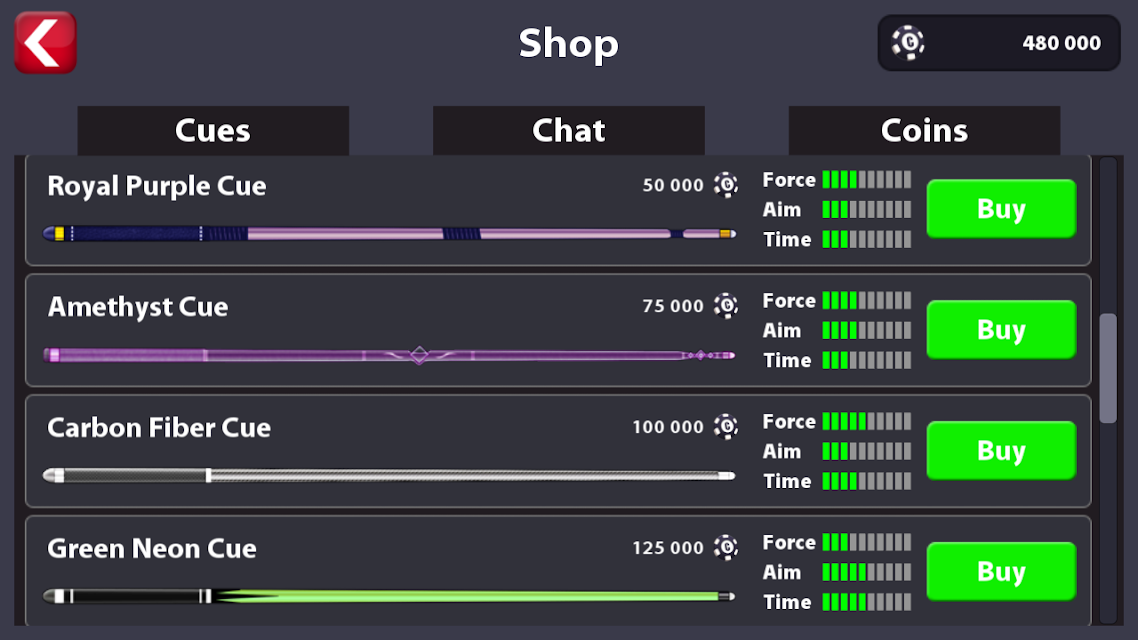Viewport: 1138px width, 640px height.
Task: Click coin icon beside Amethyst Cue price
Action: pos(726,305)
